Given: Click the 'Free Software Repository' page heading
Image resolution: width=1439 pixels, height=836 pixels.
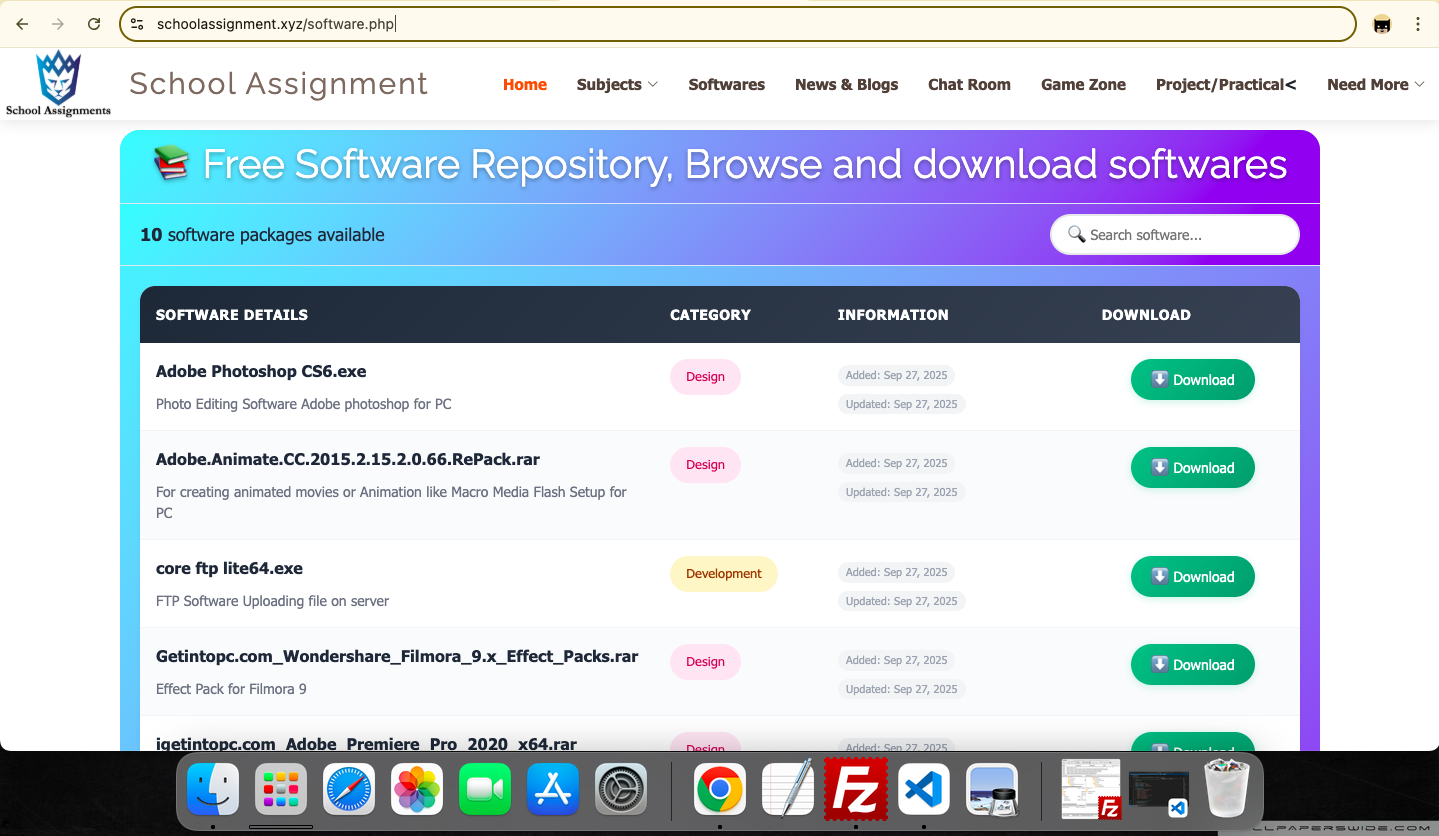Looking at the screenshot, I should pos(719,165).
